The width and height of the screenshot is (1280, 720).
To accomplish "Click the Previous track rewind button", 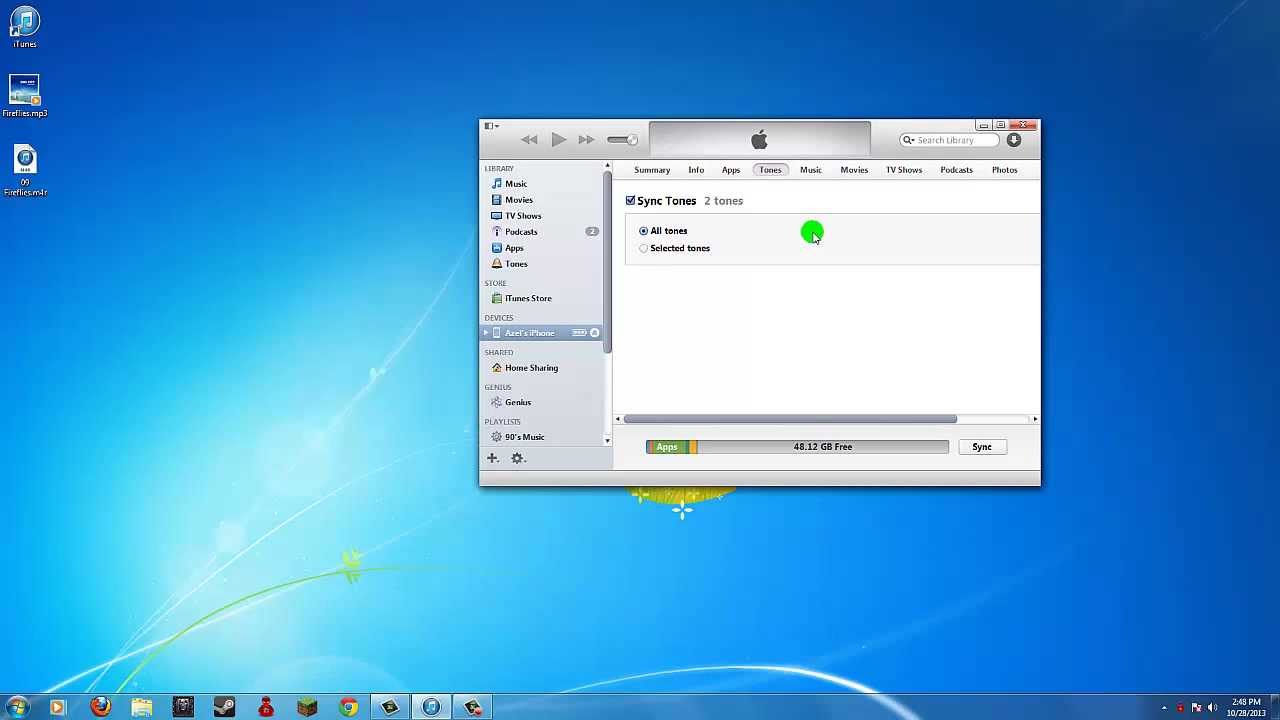I will click(x=529, y=140).
